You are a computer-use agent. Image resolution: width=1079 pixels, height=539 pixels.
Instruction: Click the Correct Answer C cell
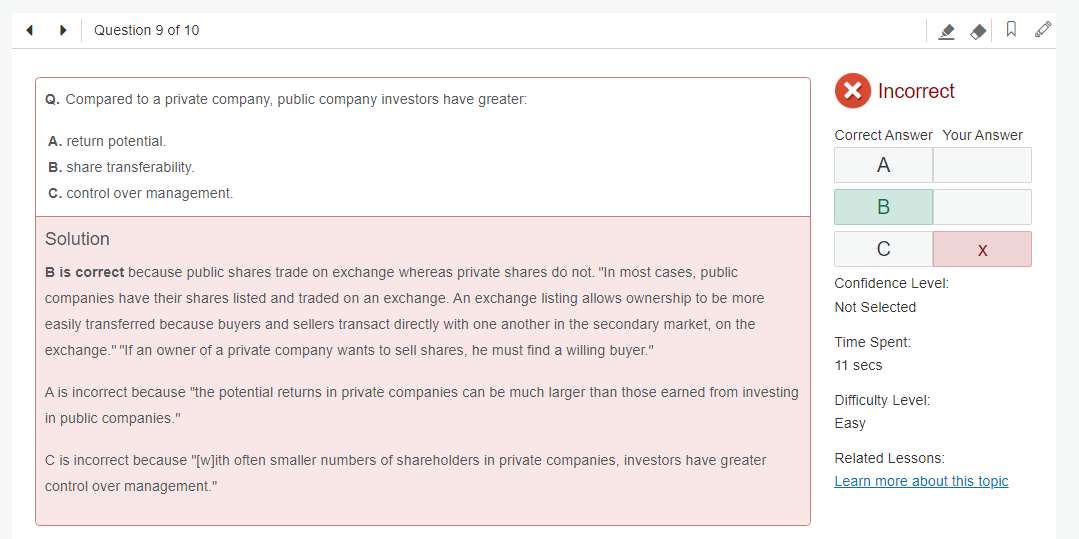point(884,249)
